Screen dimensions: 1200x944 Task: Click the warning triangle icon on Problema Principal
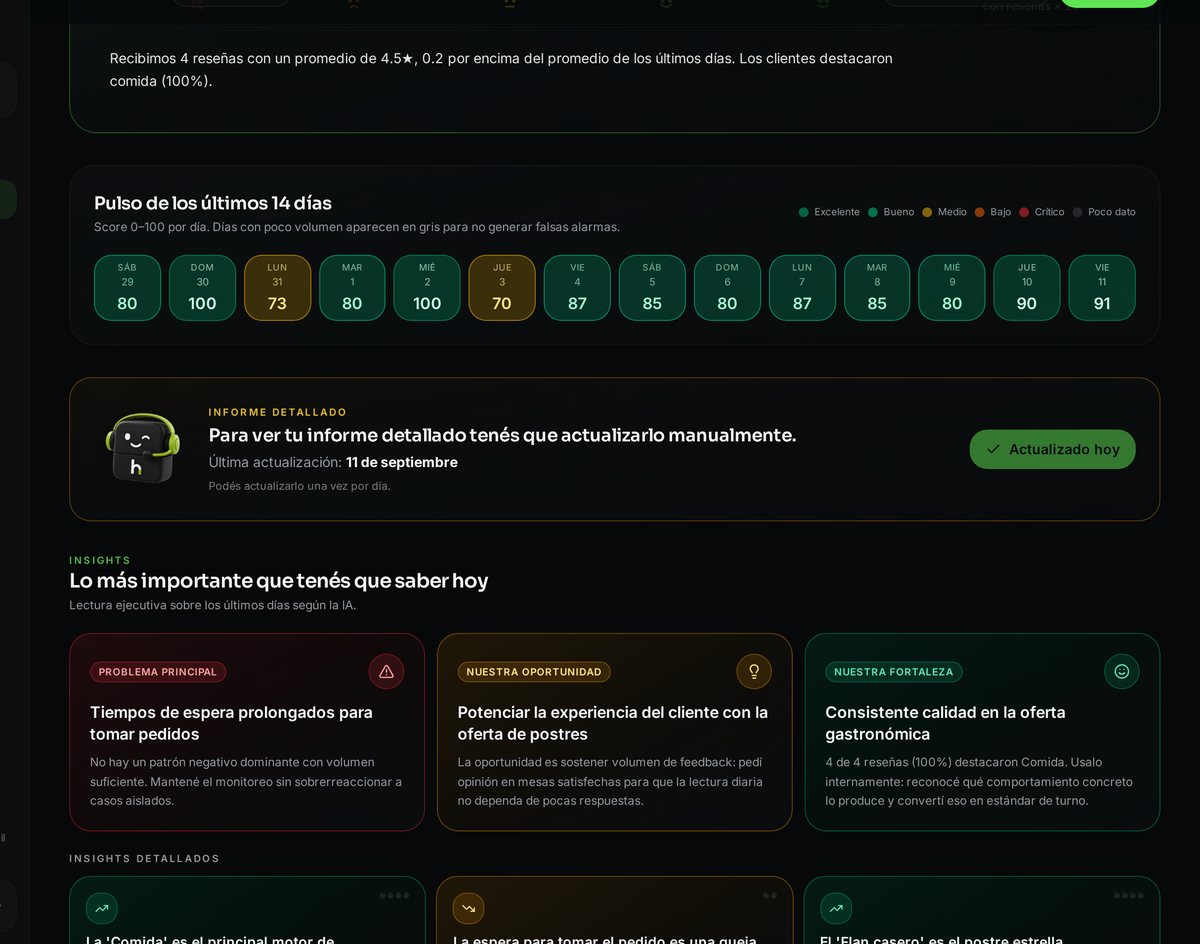[x=386, y=672]
